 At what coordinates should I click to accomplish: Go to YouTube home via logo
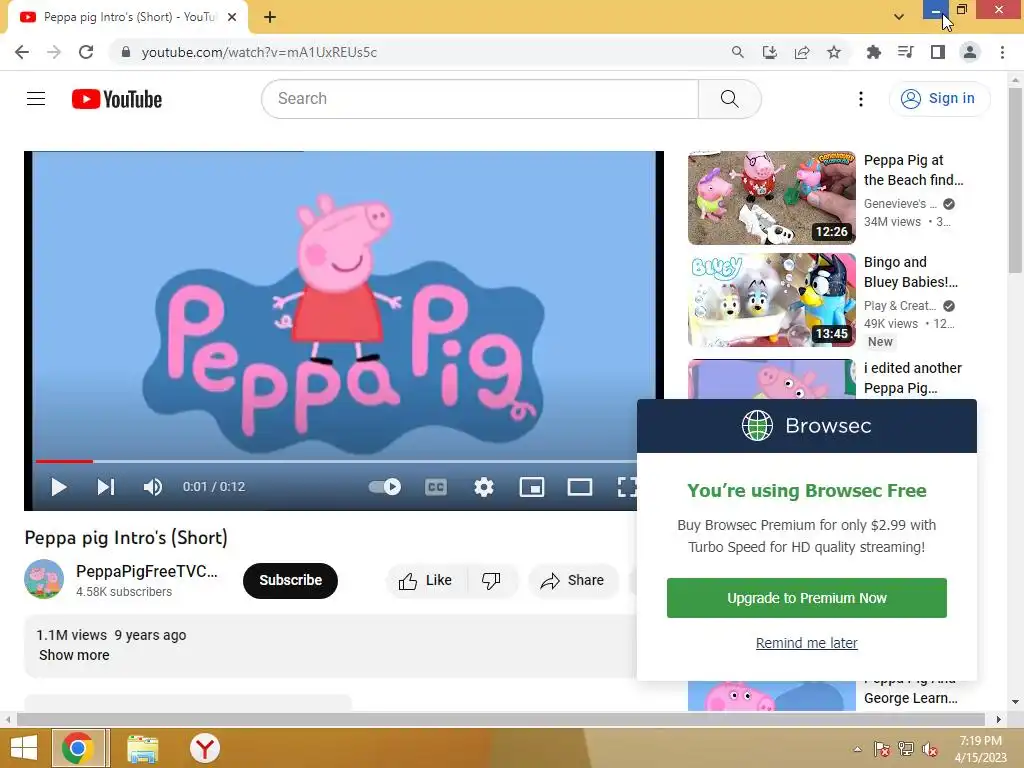click(117, 99)
